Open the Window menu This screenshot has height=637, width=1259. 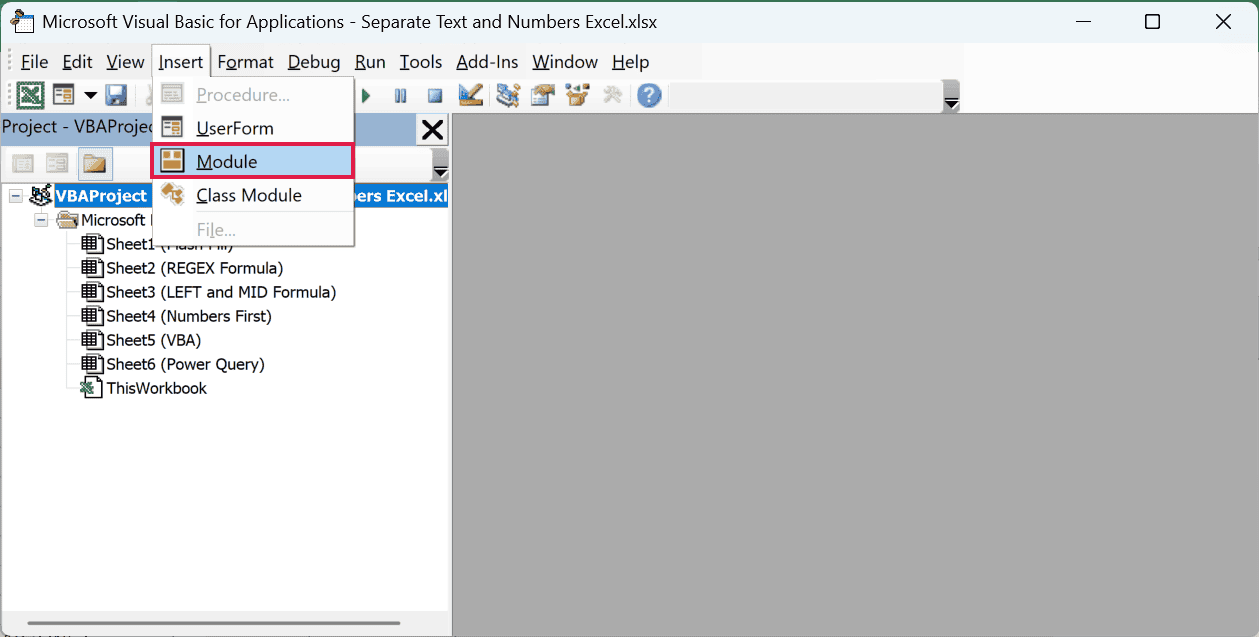click(x=565, y=62)
